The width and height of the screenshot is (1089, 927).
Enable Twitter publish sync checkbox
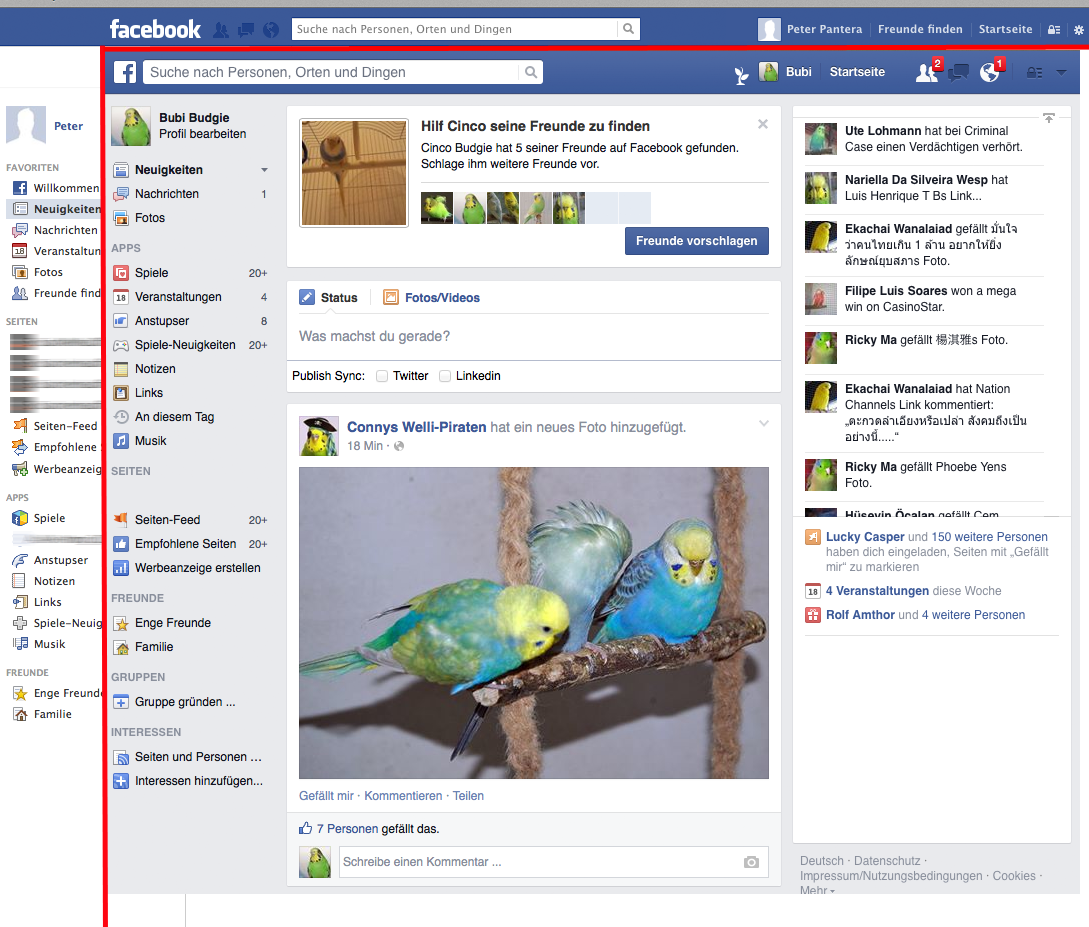click(x=382, y=376)
